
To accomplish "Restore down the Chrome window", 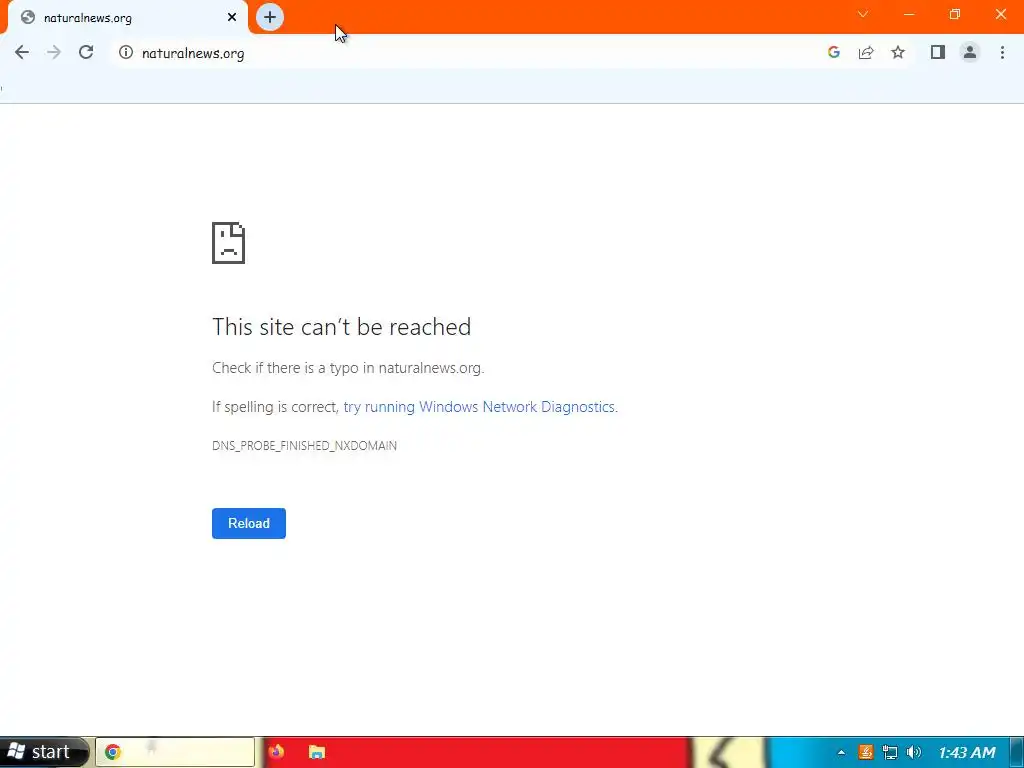I will tap(955, 14).
